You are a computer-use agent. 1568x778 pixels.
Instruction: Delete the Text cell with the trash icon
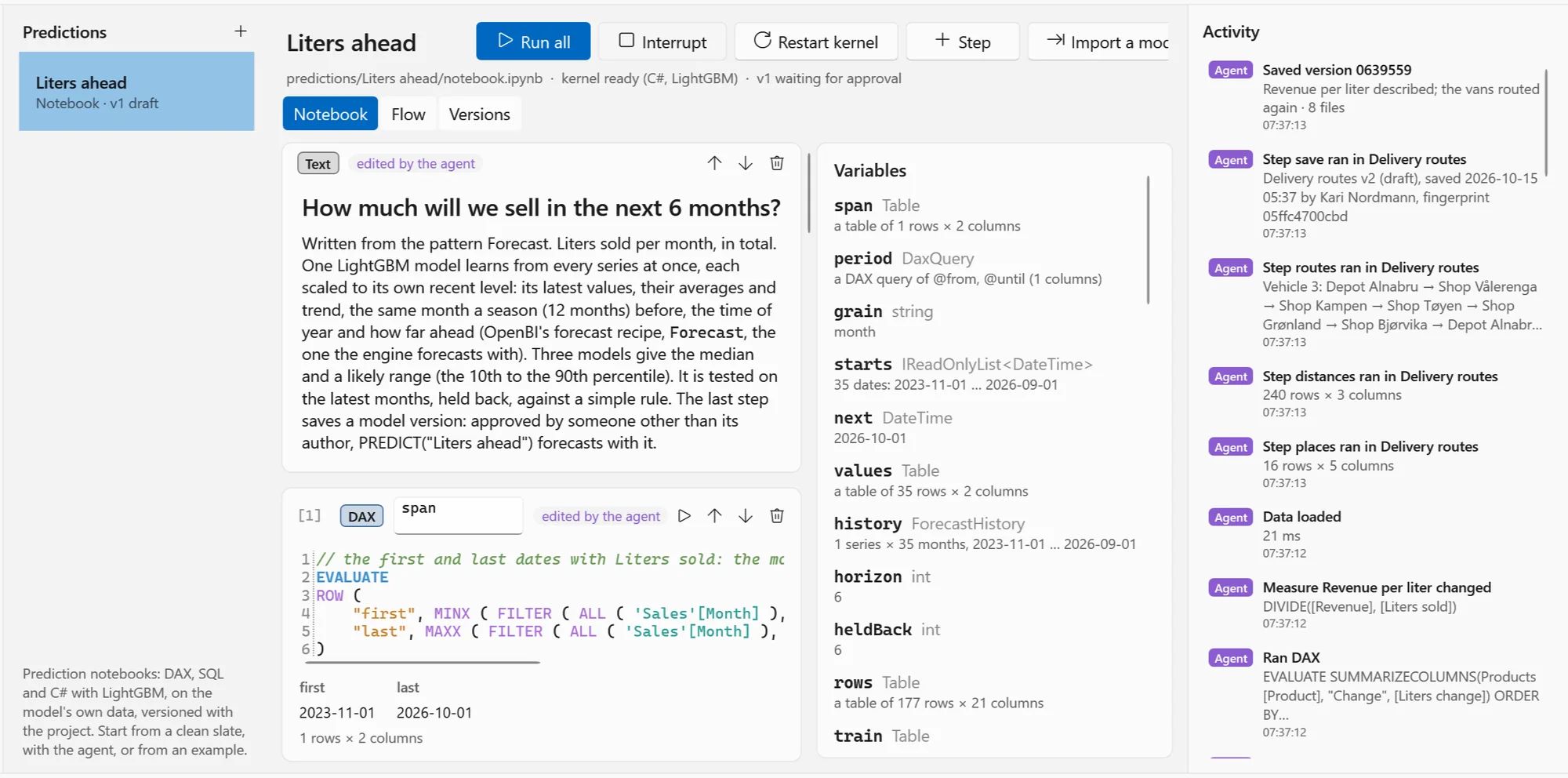point(777,163)
